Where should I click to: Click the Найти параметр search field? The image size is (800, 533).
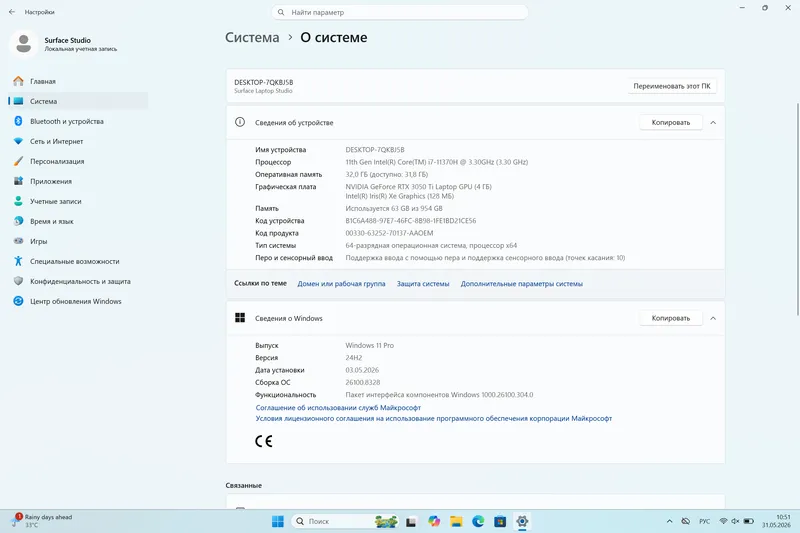[400, 12]
